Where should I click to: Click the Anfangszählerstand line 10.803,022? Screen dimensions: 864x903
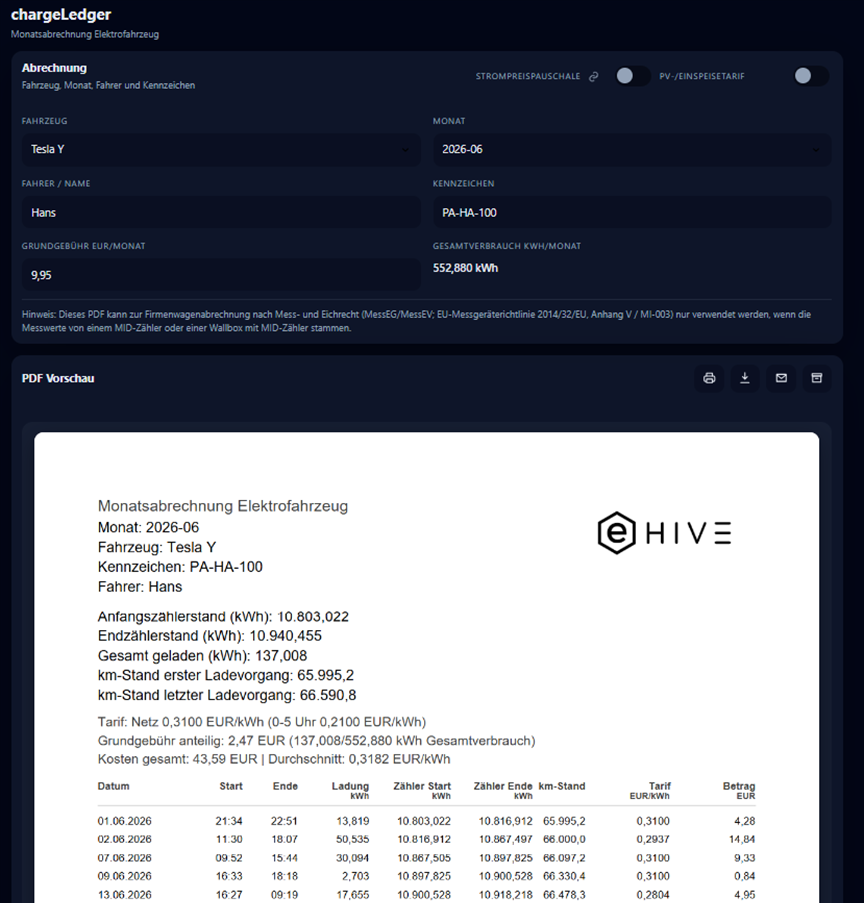223,617
